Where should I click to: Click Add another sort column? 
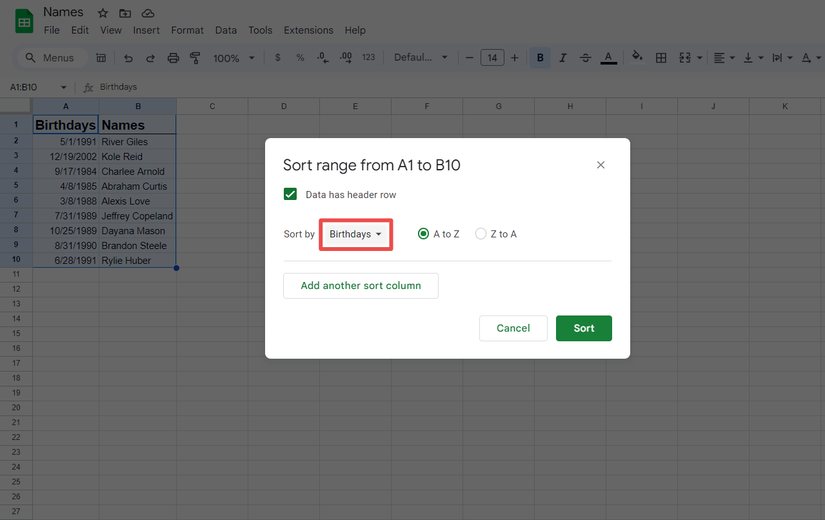(361, 285)
